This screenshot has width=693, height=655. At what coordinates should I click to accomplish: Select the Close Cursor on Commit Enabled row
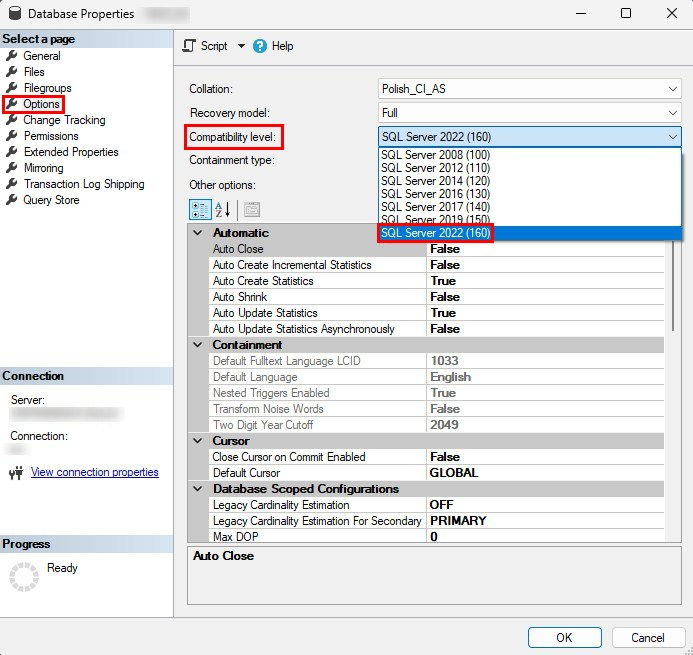(x=436, y=457)
